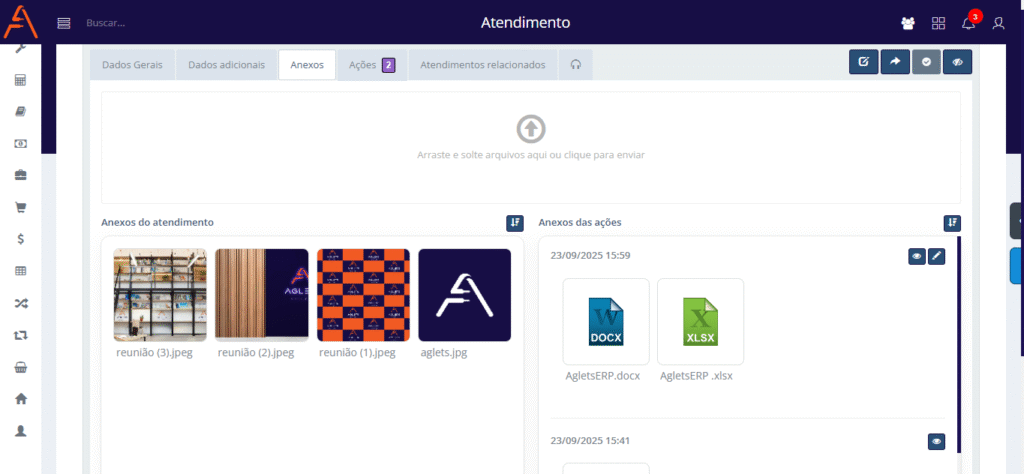Open sort options for Anexos do atendimento
This screenshot has height=474, width=1024.
(514, 223)
